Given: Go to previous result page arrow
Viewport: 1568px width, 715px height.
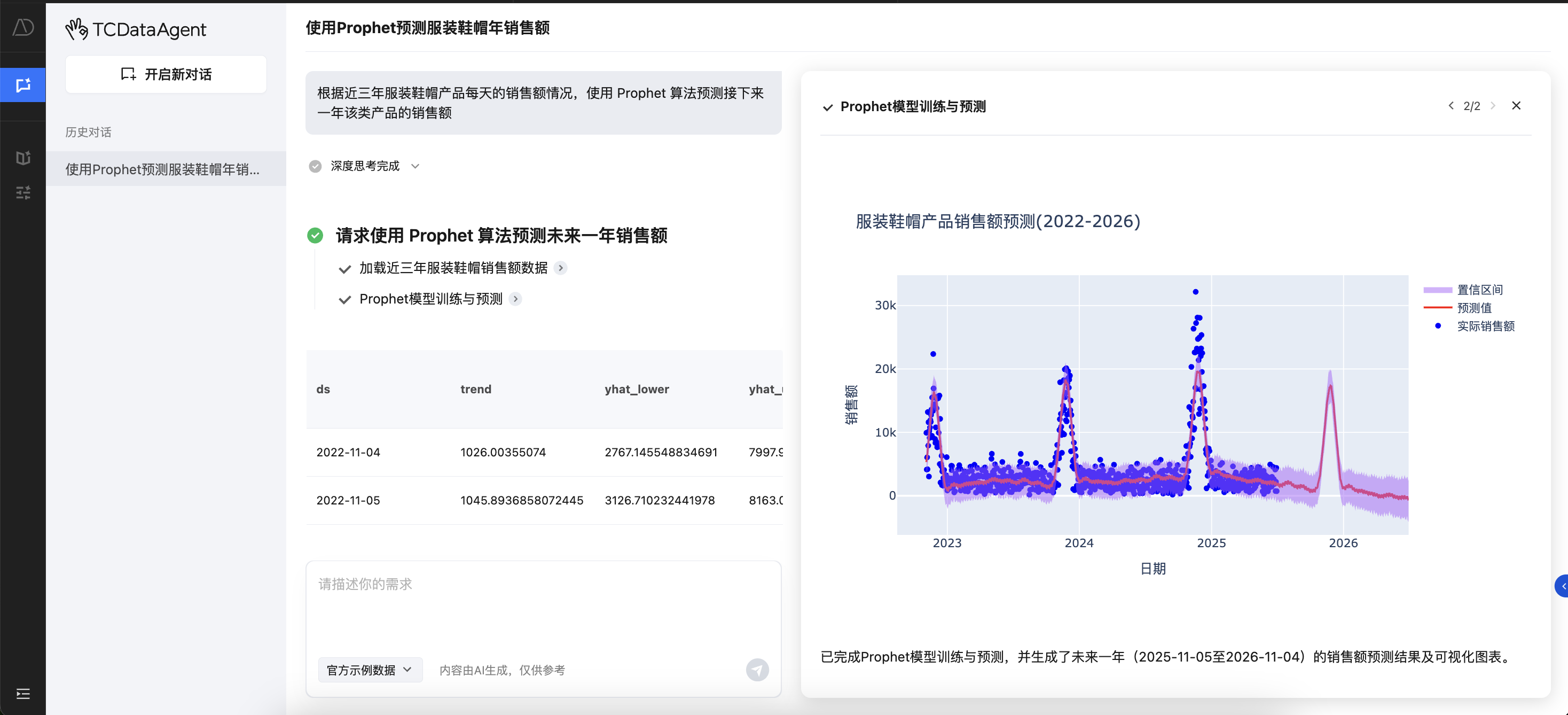Looking at the screenshot, I should 1451,106.
